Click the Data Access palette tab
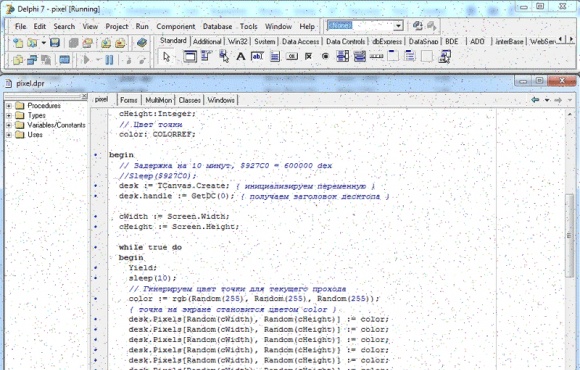 (x=300, y=41)
